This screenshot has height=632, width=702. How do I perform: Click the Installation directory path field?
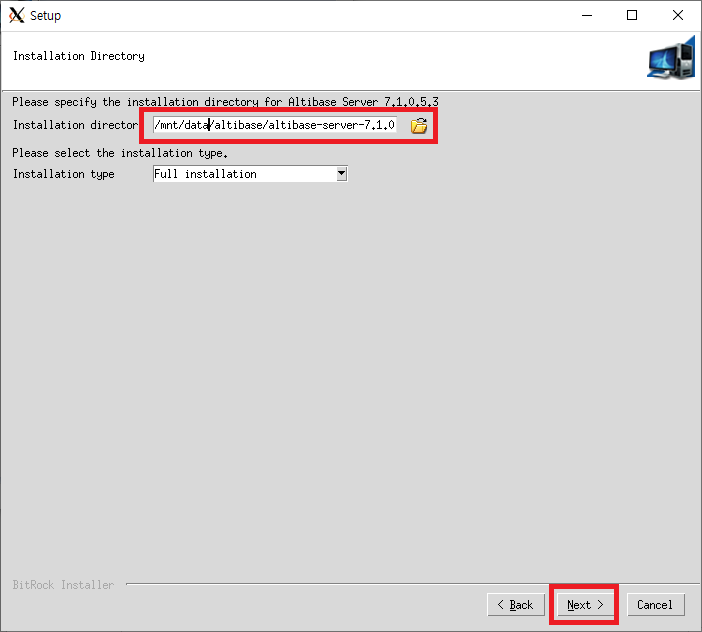click(274, 125)
